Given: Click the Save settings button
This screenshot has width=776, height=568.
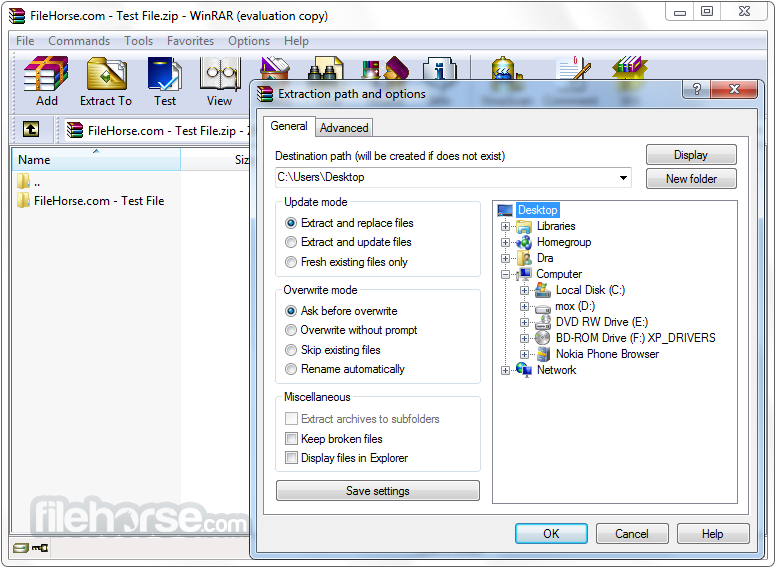Looking at the screenshot, I should 378,491.
